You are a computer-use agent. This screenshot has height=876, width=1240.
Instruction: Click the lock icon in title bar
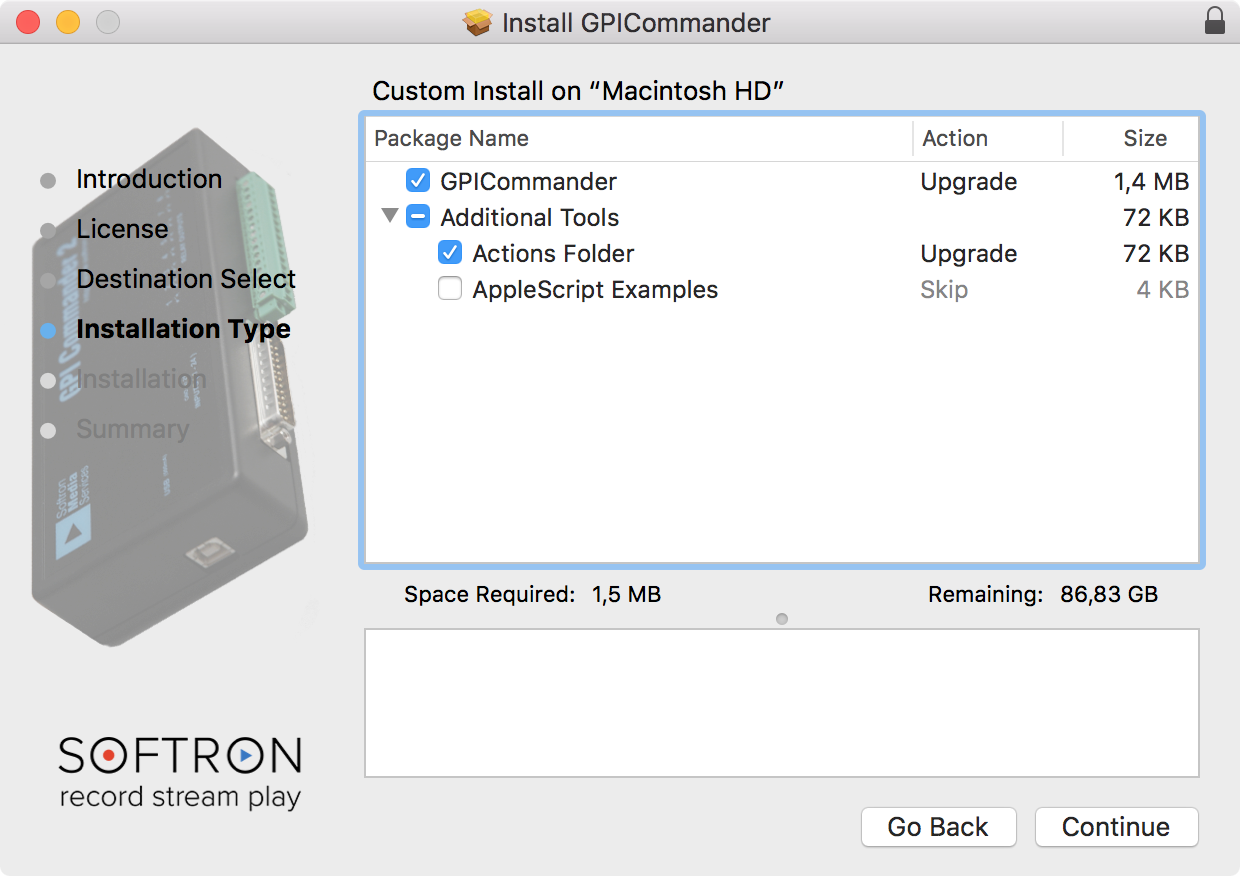1215,21
